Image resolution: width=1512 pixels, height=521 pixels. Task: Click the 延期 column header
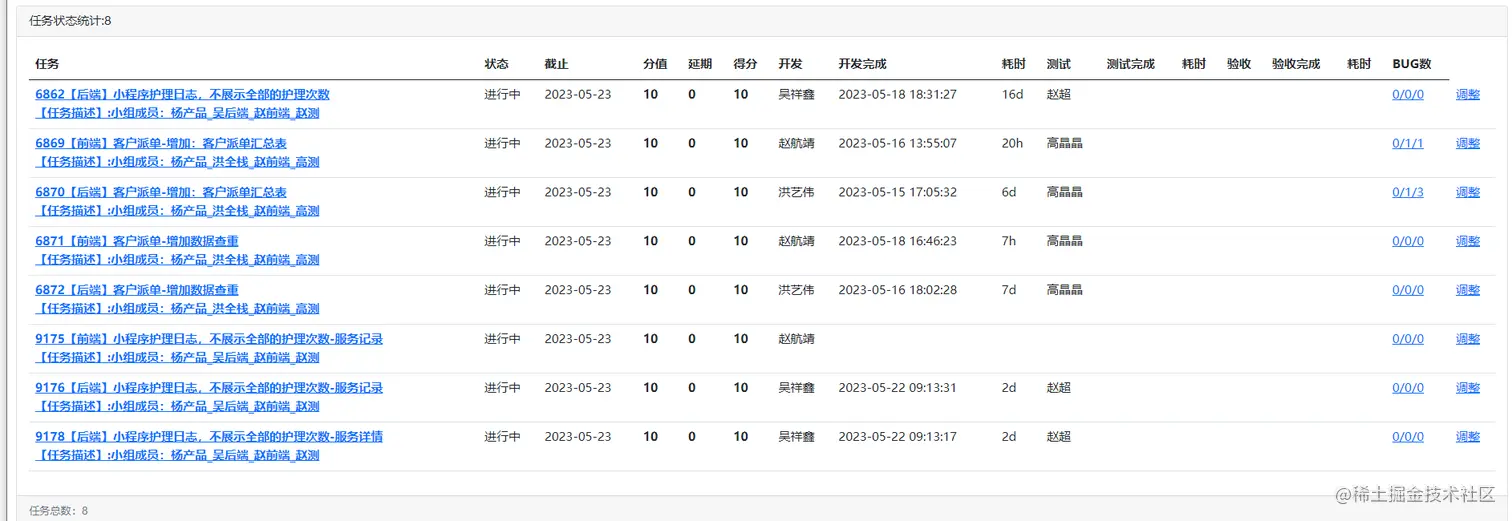point(700,64)
